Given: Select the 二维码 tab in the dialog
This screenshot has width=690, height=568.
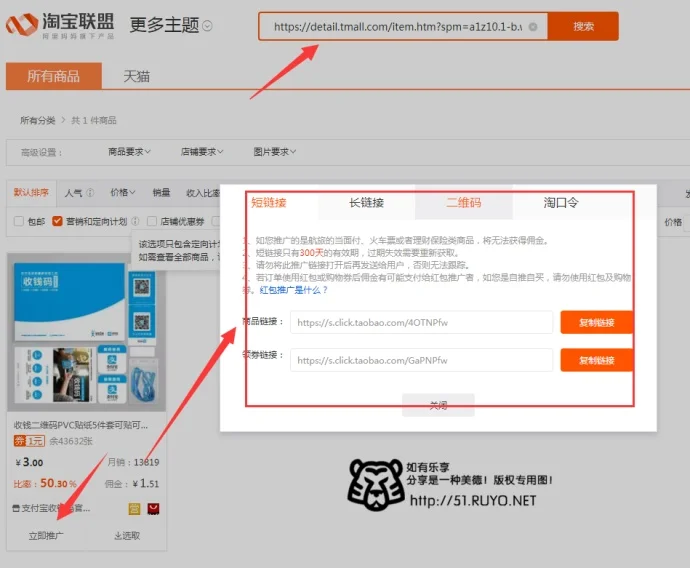Looking at the screenshot, I should (x=464, y=202).
